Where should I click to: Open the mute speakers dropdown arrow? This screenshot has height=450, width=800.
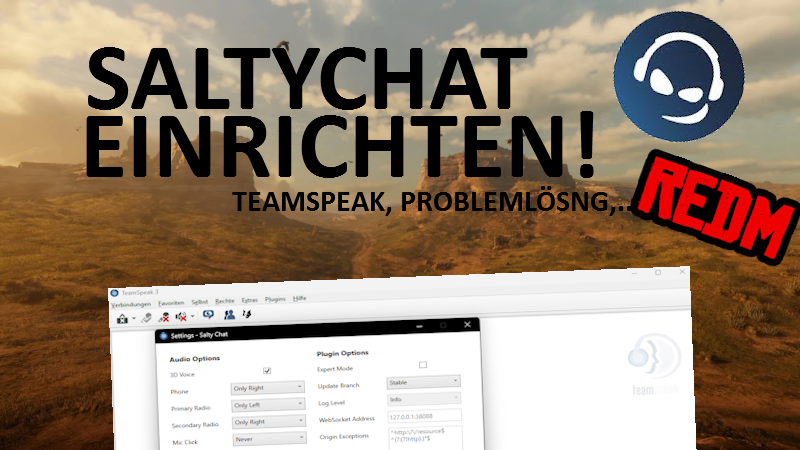point(192,316)
